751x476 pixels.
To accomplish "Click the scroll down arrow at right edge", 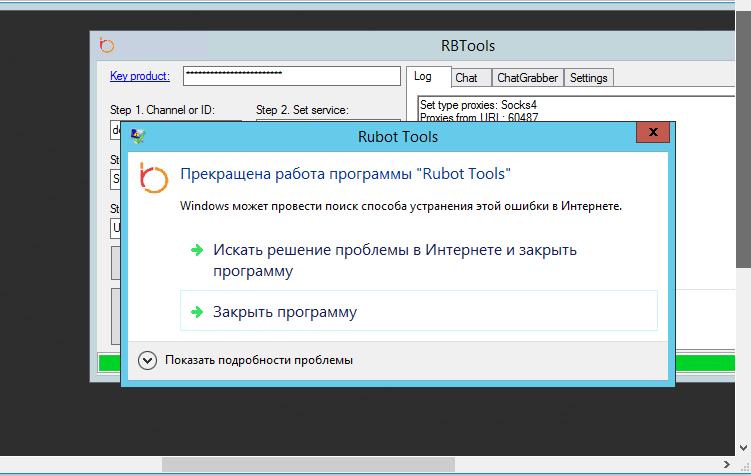I will pyautogui.click(x=743, y=448).
